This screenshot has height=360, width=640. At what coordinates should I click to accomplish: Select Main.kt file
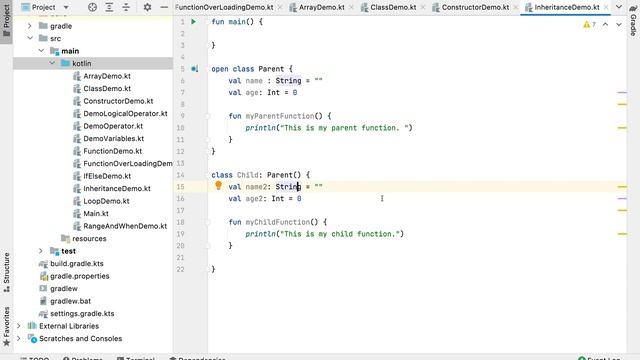coord(96,213)
